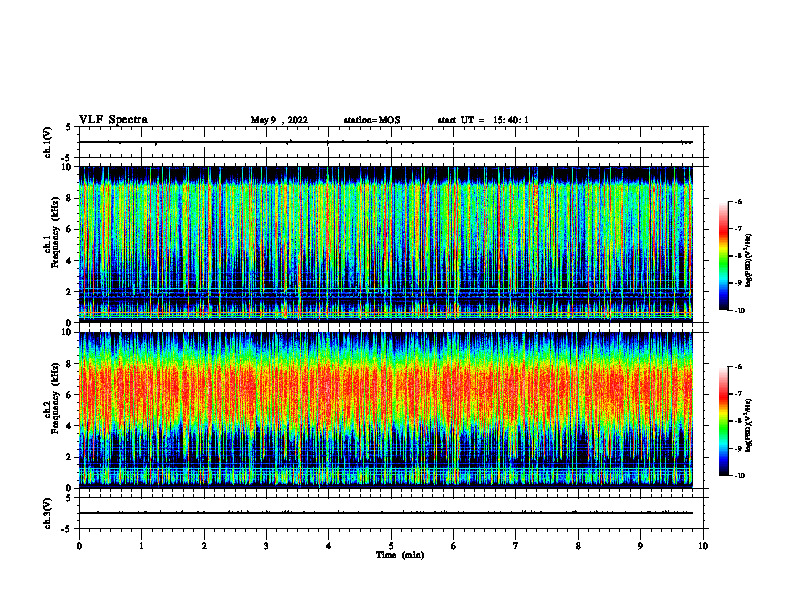The width and height of the screenshot is (792, 612).
Task: Click time axis tick label "9"
Action: coord(640,546)
